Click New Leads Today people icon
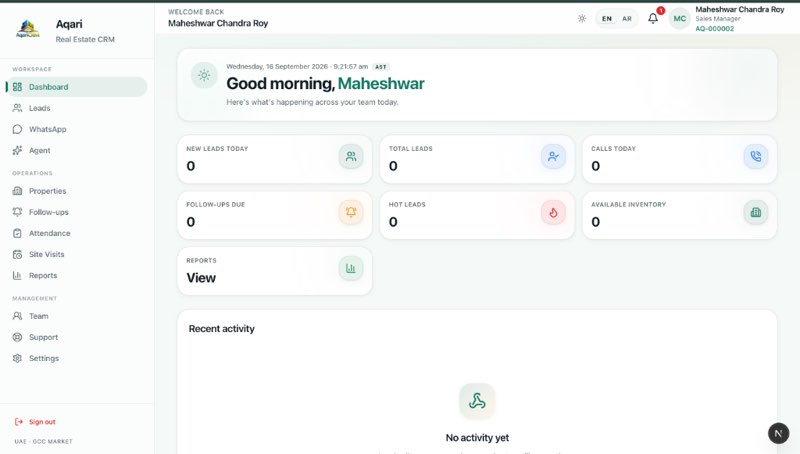The image size is (800, 454). point(351,157)
